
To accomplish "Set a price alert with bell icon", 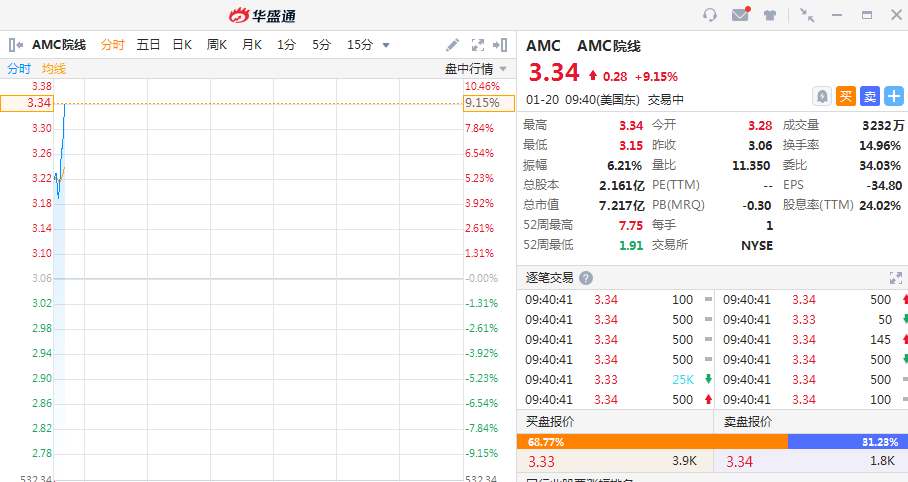I will click(822, 96).
